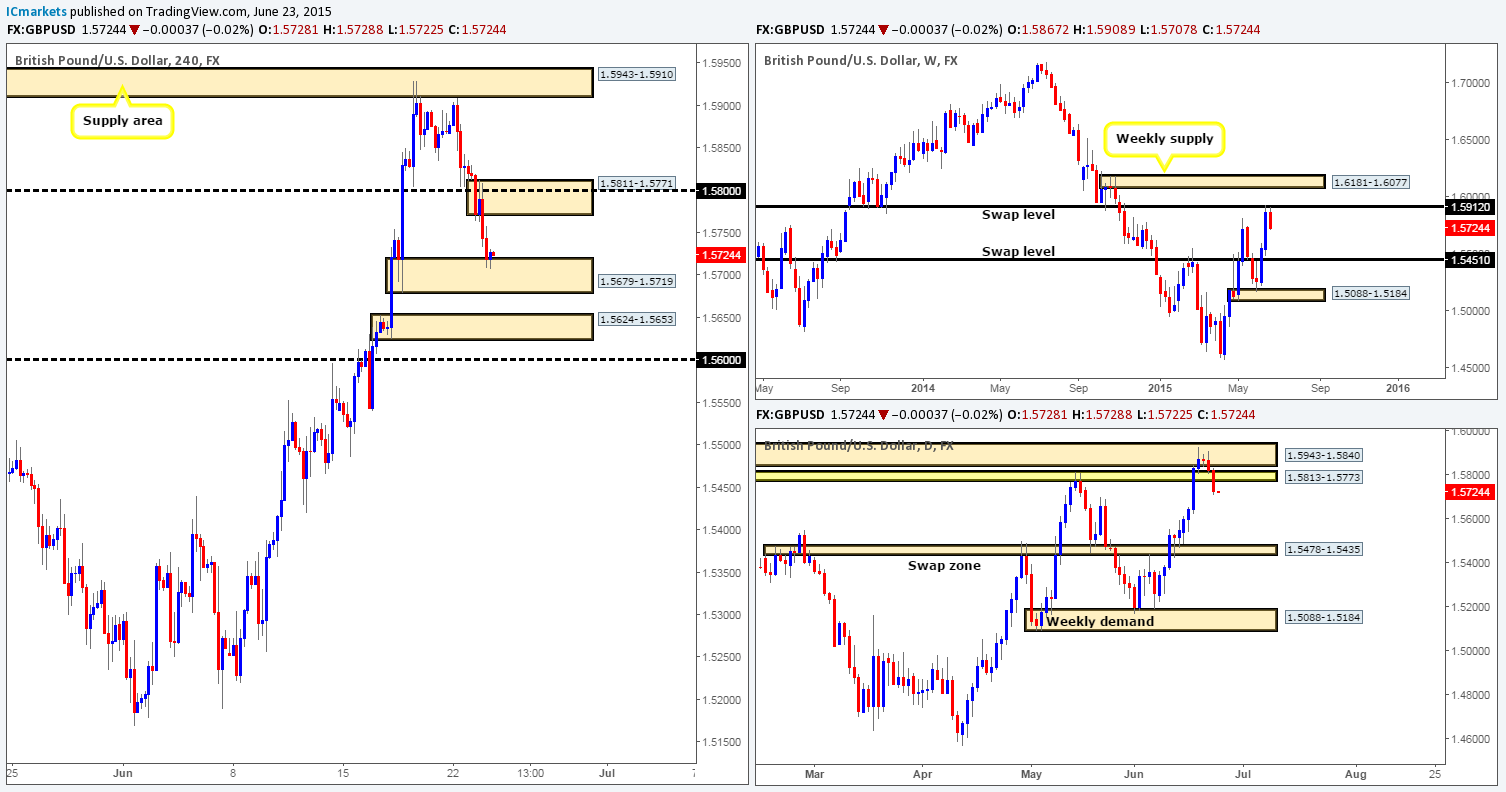The image size is (1506, 792).
Task: Click the black 1.58000 price tag
Action: coord(721,190)
